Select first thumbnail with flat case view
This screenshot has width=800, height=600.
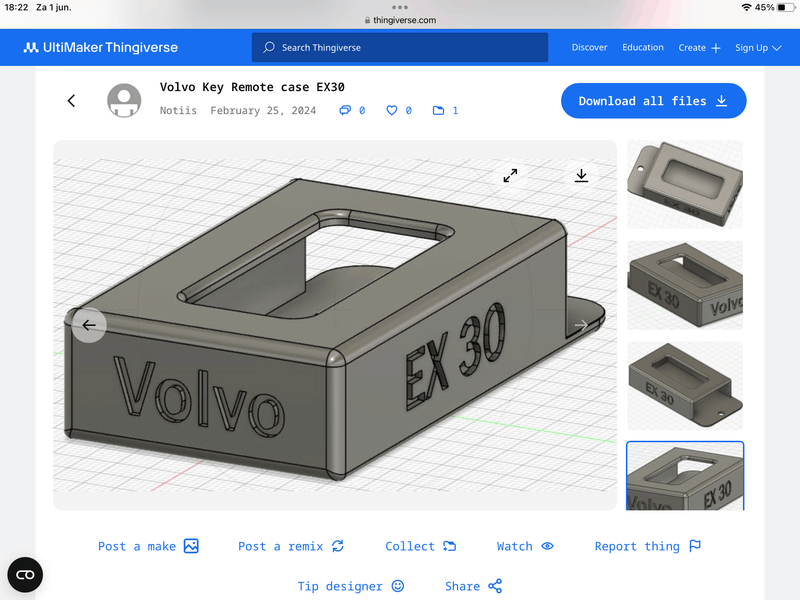(685, 184)
